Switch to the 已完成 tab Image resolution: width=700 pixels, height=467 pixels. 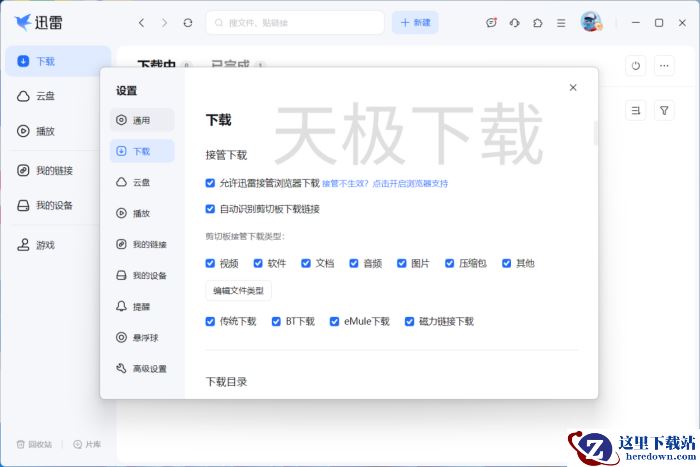(x=230, y=64)
